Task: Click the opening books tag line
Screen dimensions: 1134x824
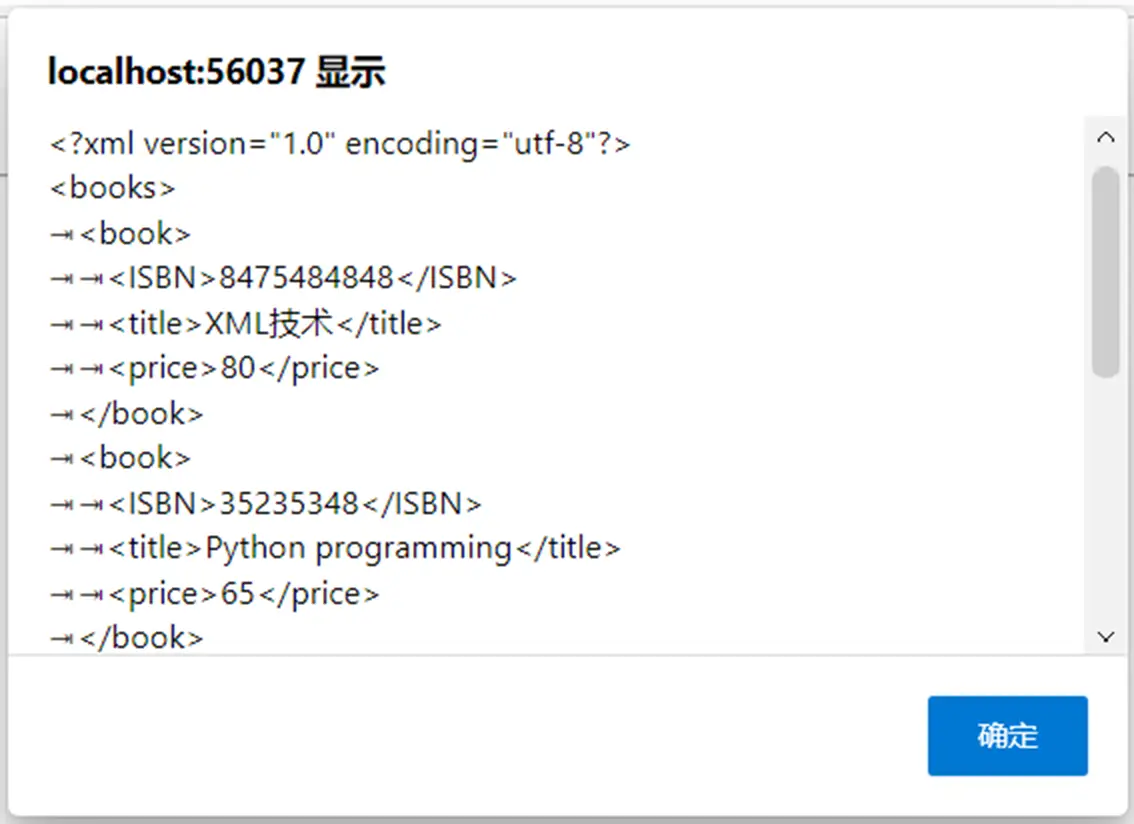Action: coord(112,188)
